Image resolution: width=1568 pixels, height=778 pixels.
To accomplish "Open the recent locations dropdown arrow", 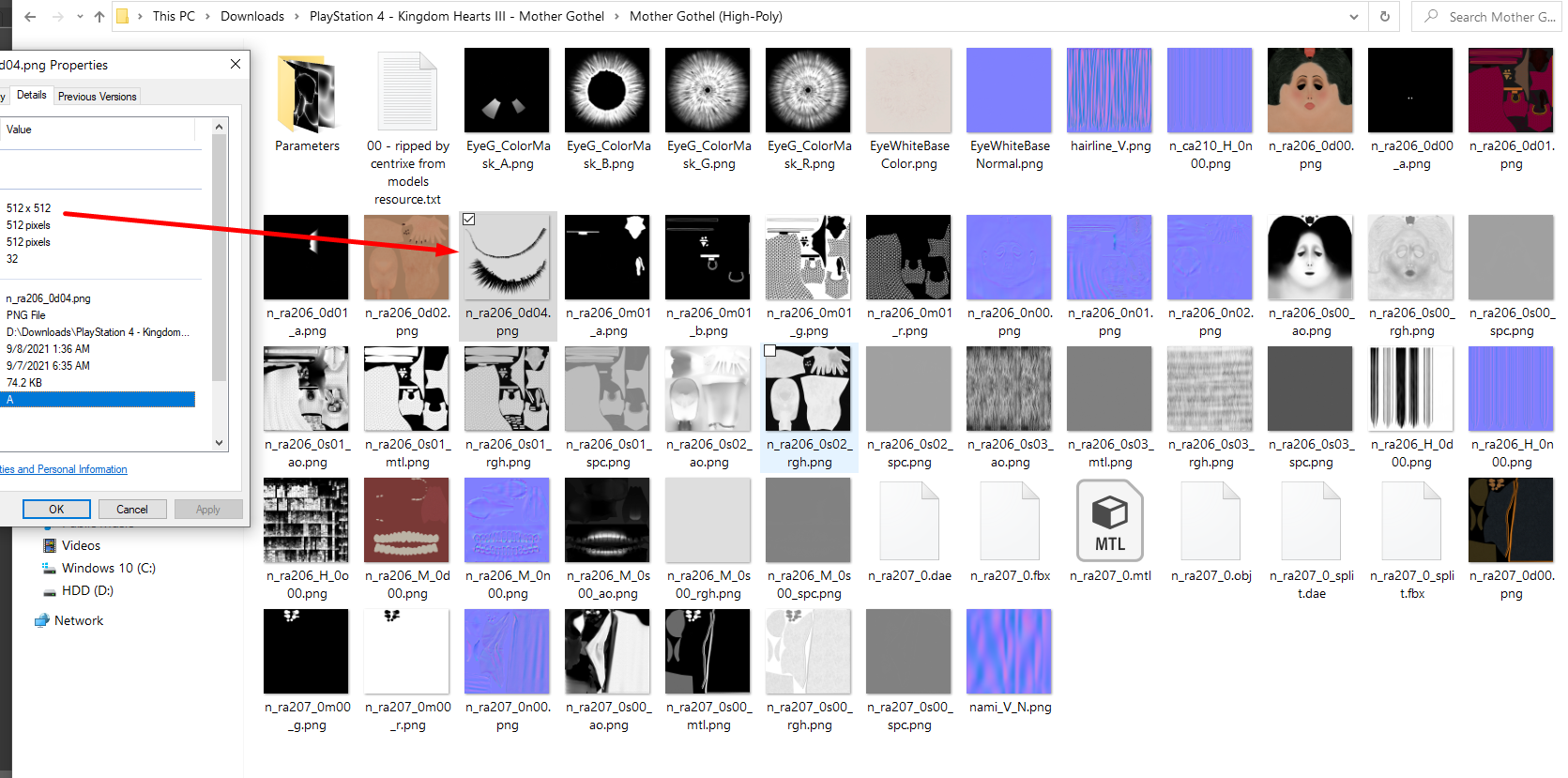I will pyautogui.click(x=80, y=17).
